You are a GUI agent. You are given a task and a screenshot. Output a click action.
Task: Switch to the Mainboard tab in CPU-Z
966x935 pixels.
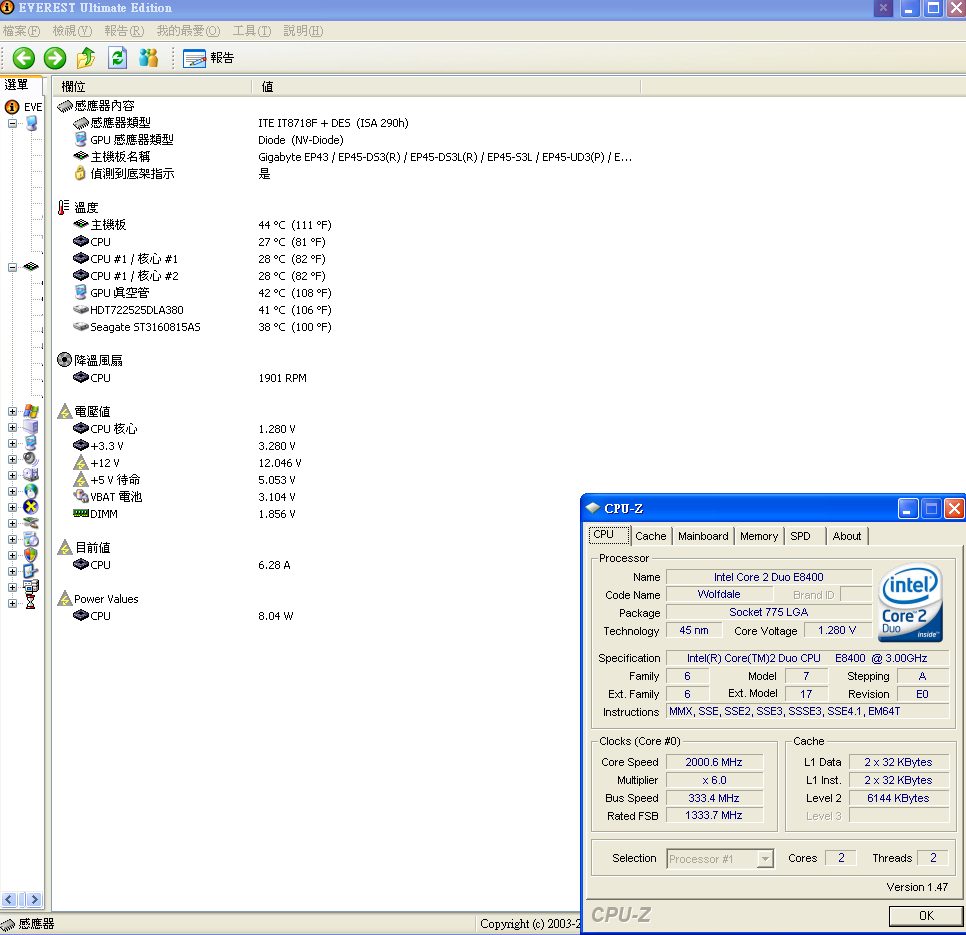click(703, 536)
